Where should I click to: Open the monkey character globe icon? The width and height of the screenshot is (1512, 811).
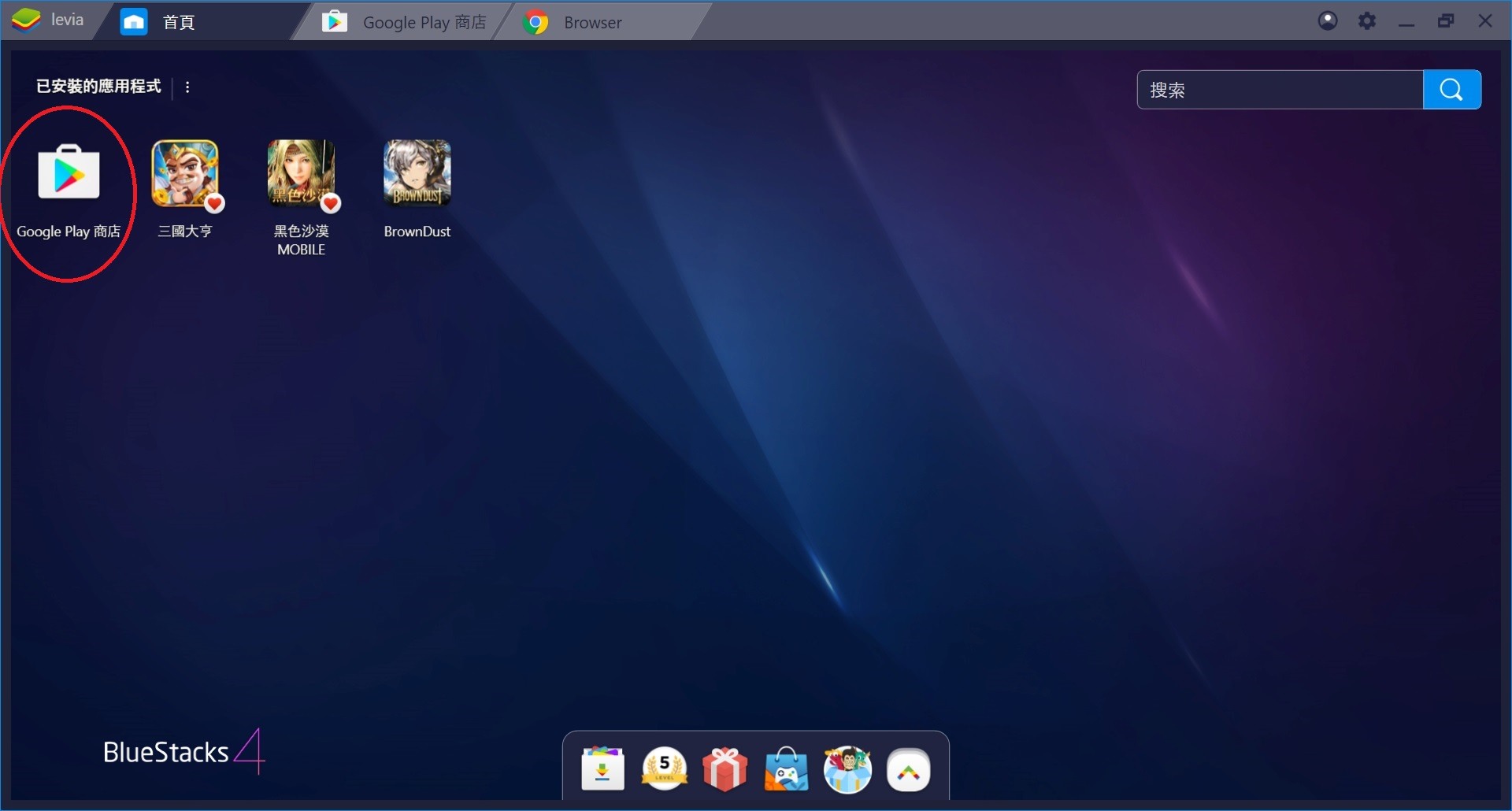pyautogui.click(x=847, y=768)
